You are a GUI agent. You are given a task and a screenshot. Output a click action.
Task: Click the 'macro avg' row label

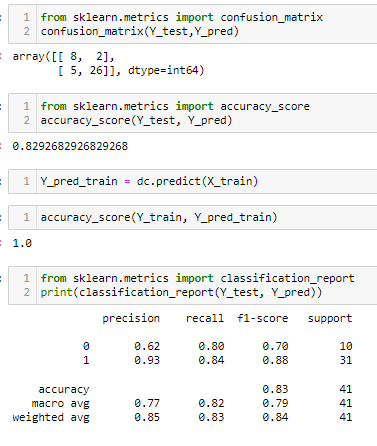(60, 403)
